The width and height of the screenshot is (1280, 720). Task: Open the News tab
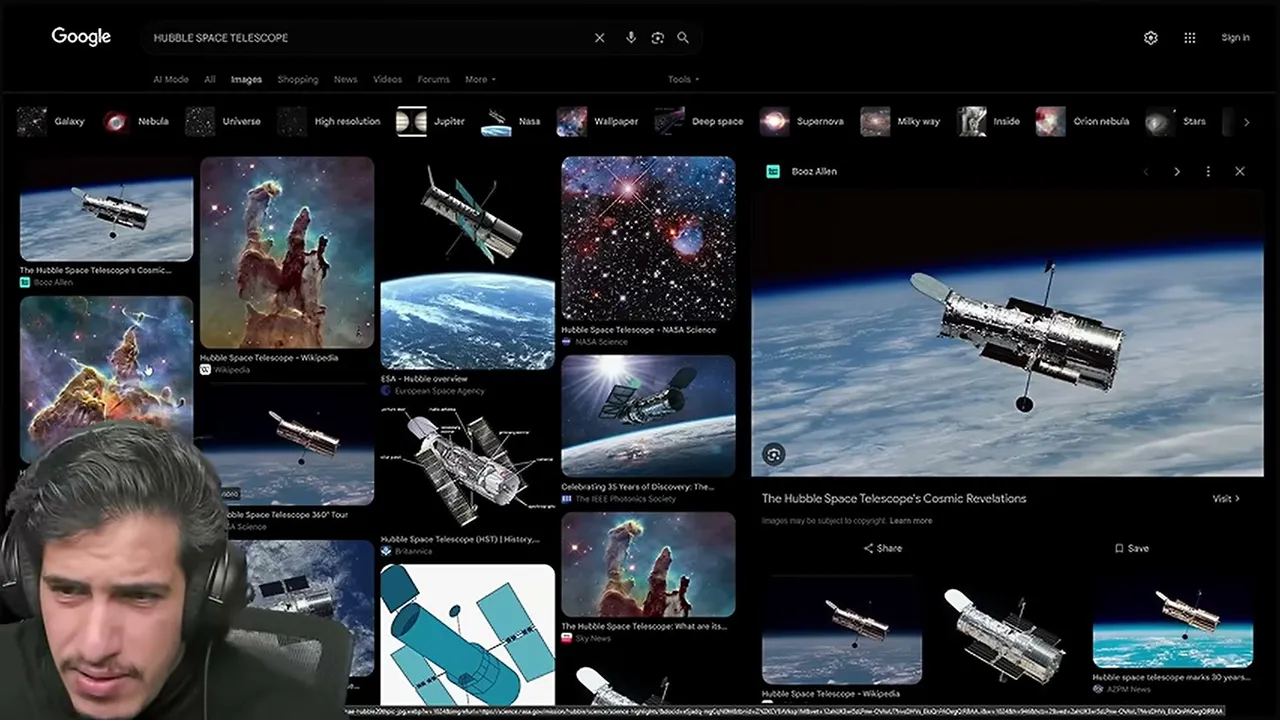click(x=345, y=79)
